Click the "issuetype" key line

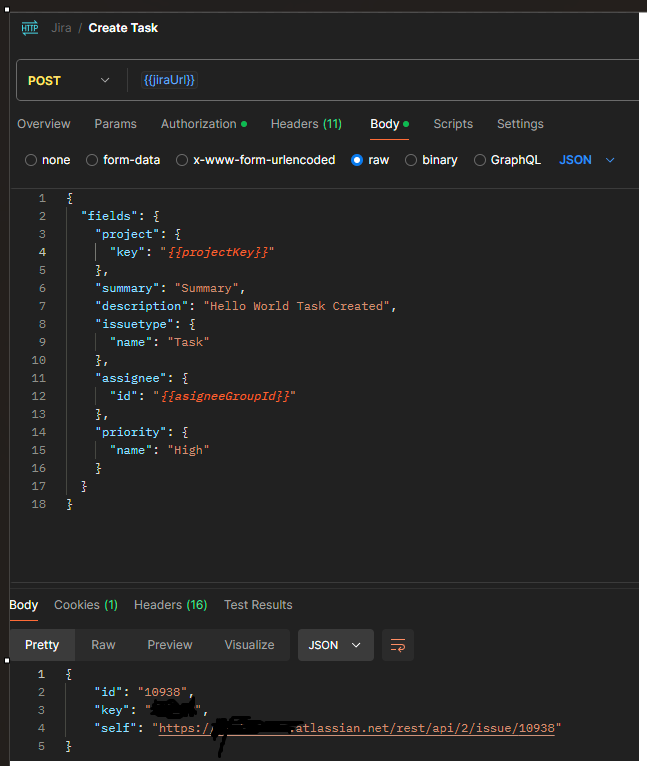134,324
